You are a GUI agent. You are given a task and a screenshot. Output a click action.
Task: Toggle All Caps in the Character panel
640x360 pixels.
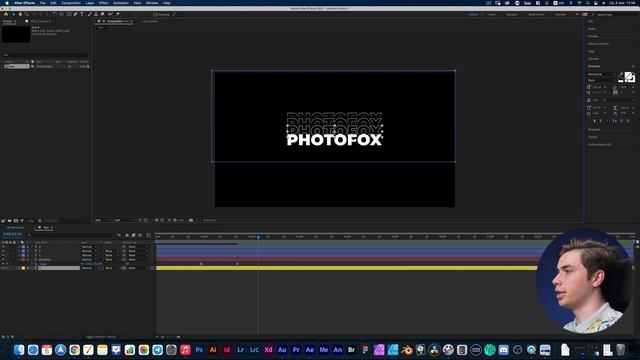(608, 121)
